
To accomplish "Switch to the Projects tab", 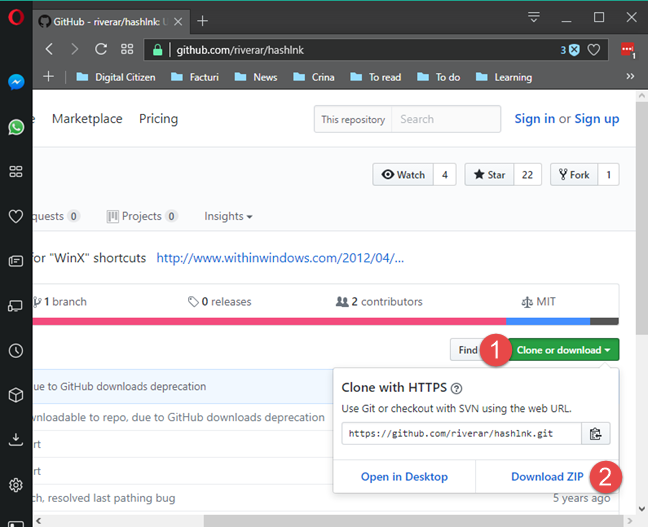I will click(142, 216).
